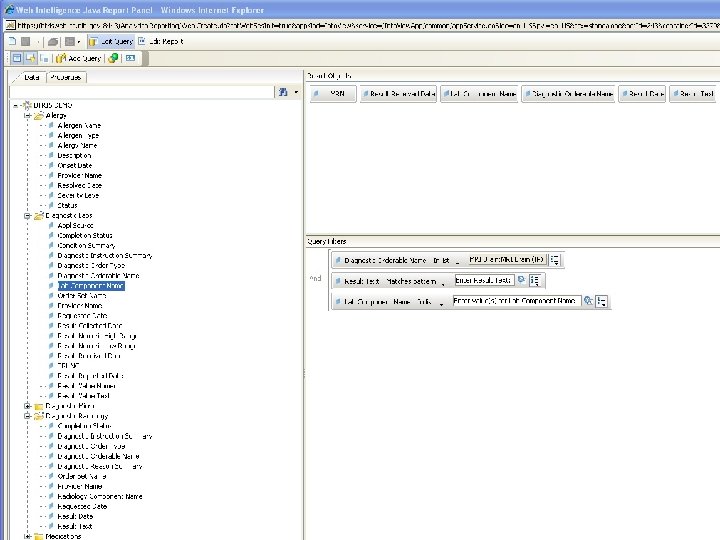The image size is (720, 540).
Task: Click the And operator in Query Filters
Action: [x=315, y=278]
